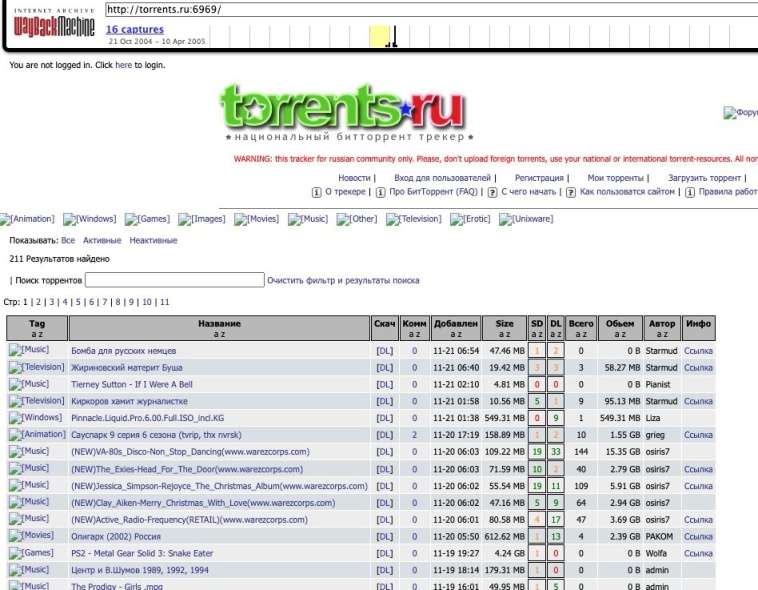Image resolution: width=758 pixels, height=590 pixels.
Task: Go to results page 5
Action: click(78, 302)
